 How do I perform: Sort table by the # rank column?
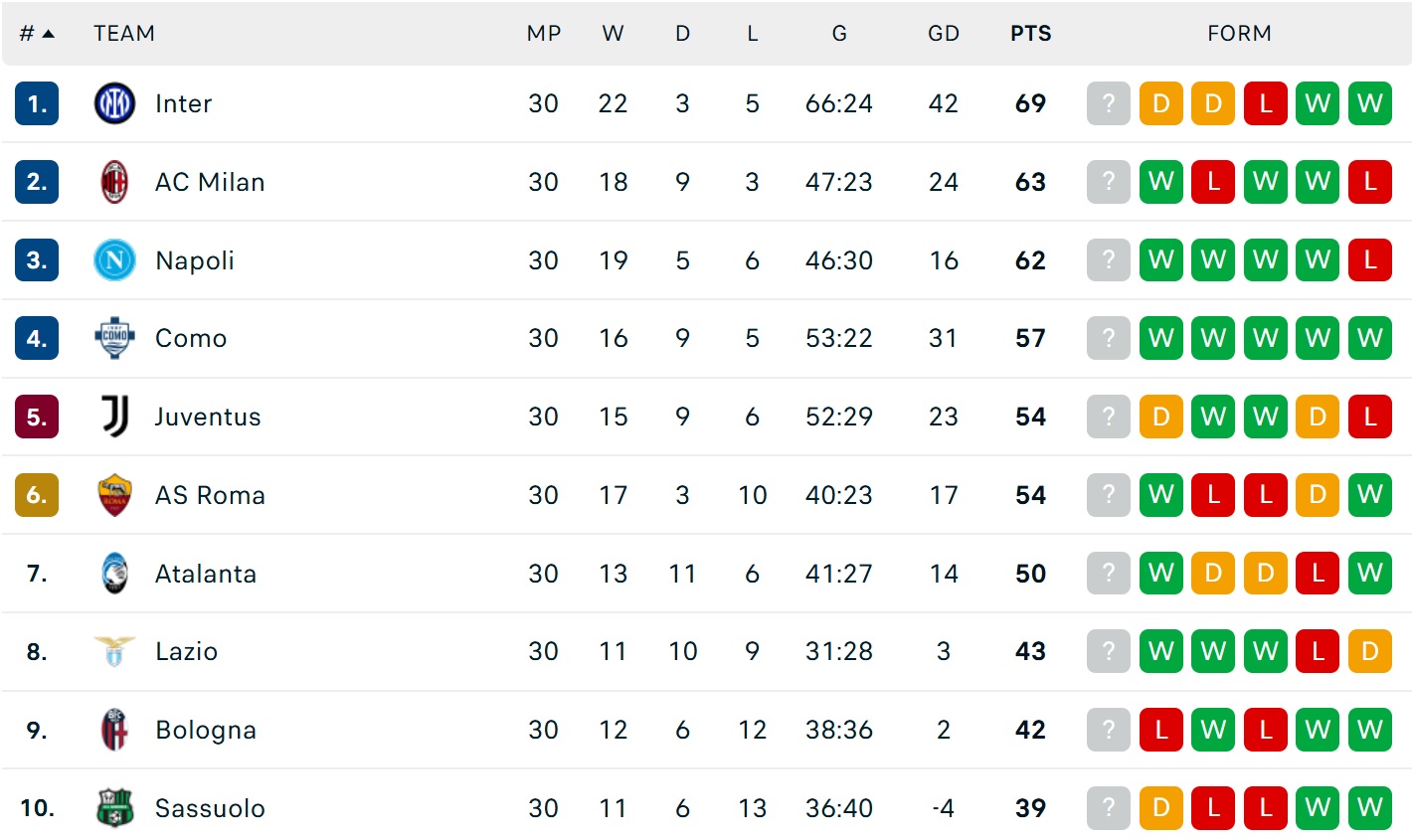(36, 34)
